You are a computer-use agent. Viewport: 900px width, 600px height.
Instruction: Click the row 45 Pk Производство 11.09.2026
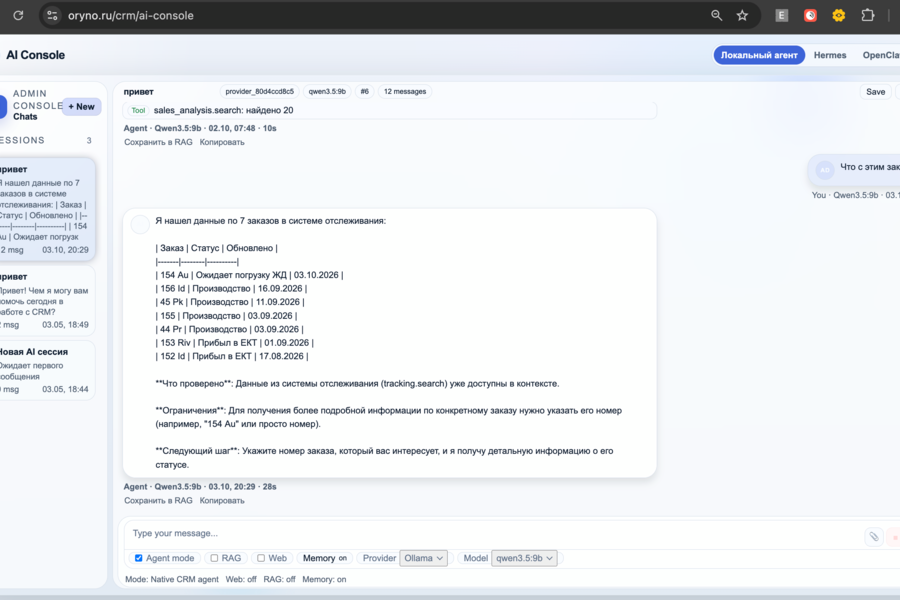(x=230, y=302)
